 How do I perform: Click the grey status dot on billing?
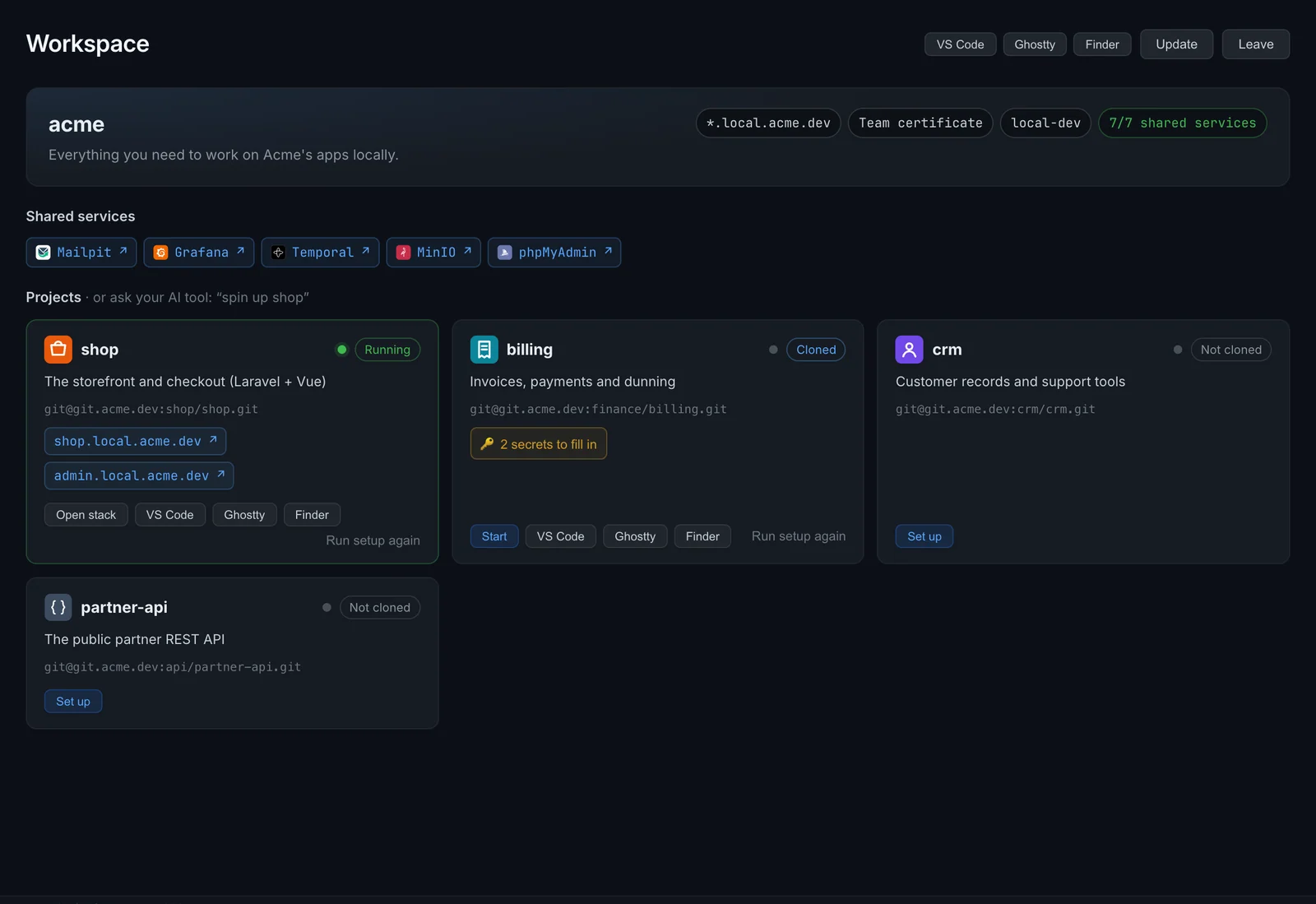[773, 350]
